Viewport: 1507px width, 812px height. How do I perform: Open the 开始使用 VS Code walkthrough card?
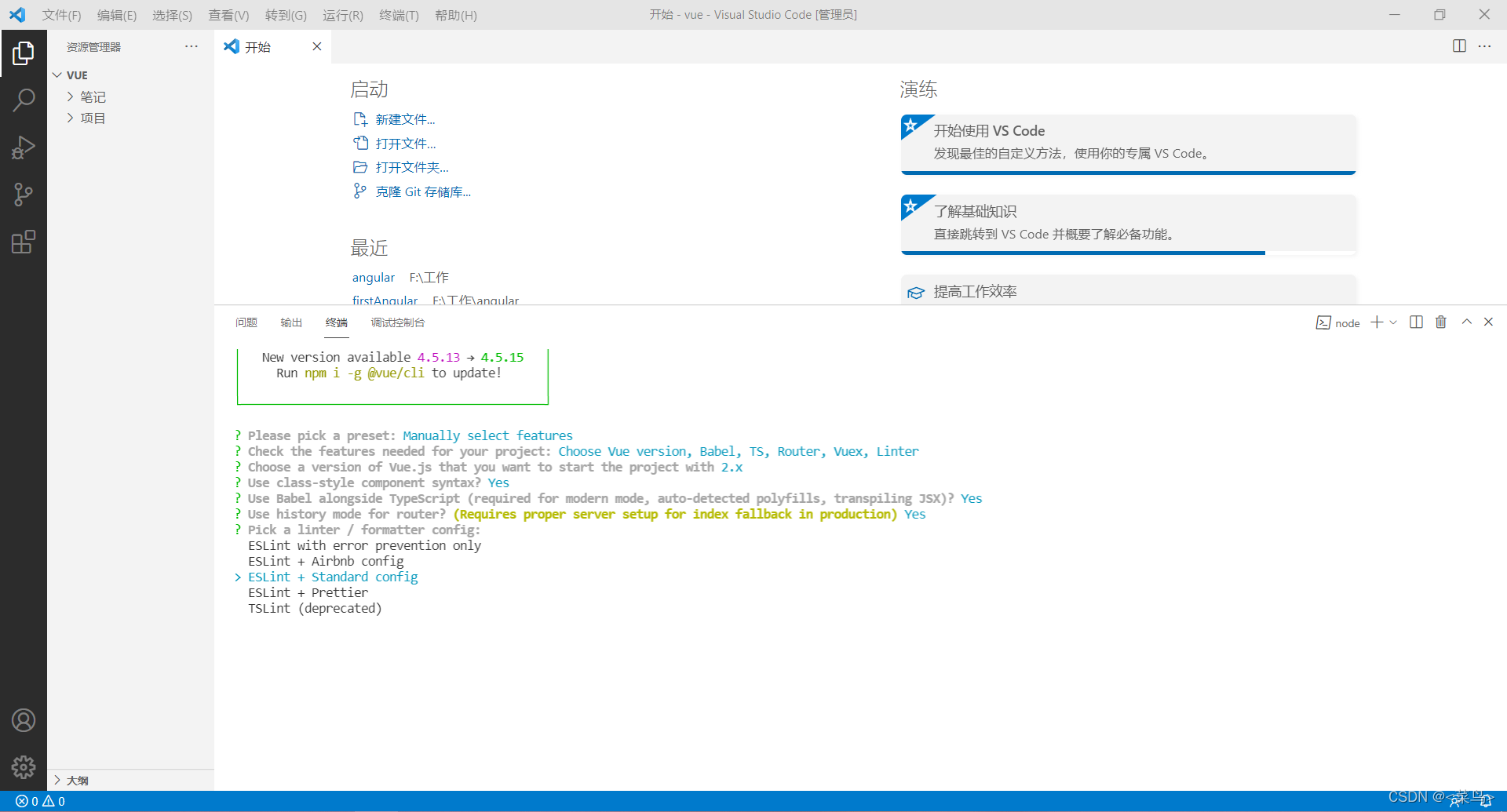tap(1129, 144)
